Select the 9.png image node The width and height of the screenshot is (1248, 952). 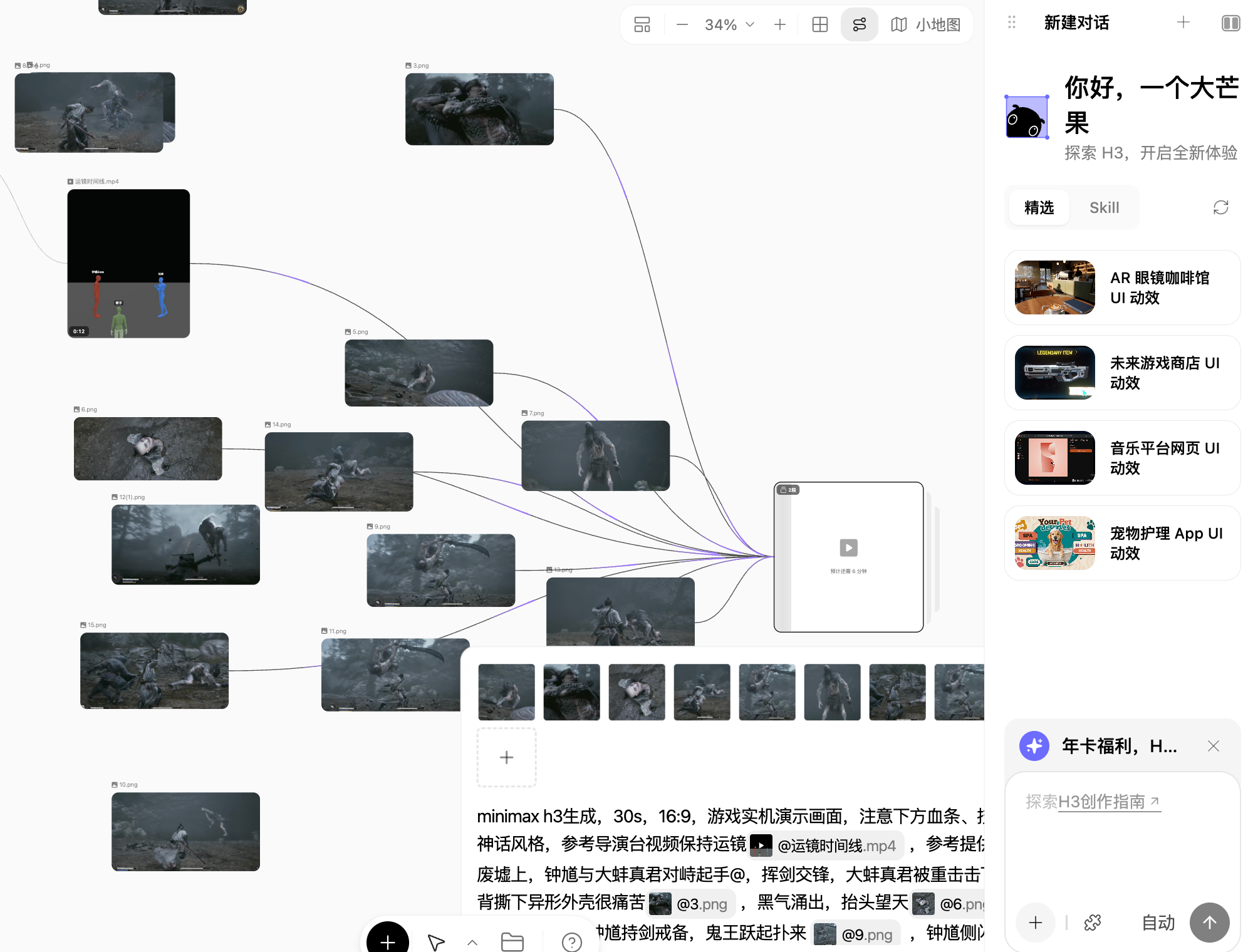(x=441, y=570)
